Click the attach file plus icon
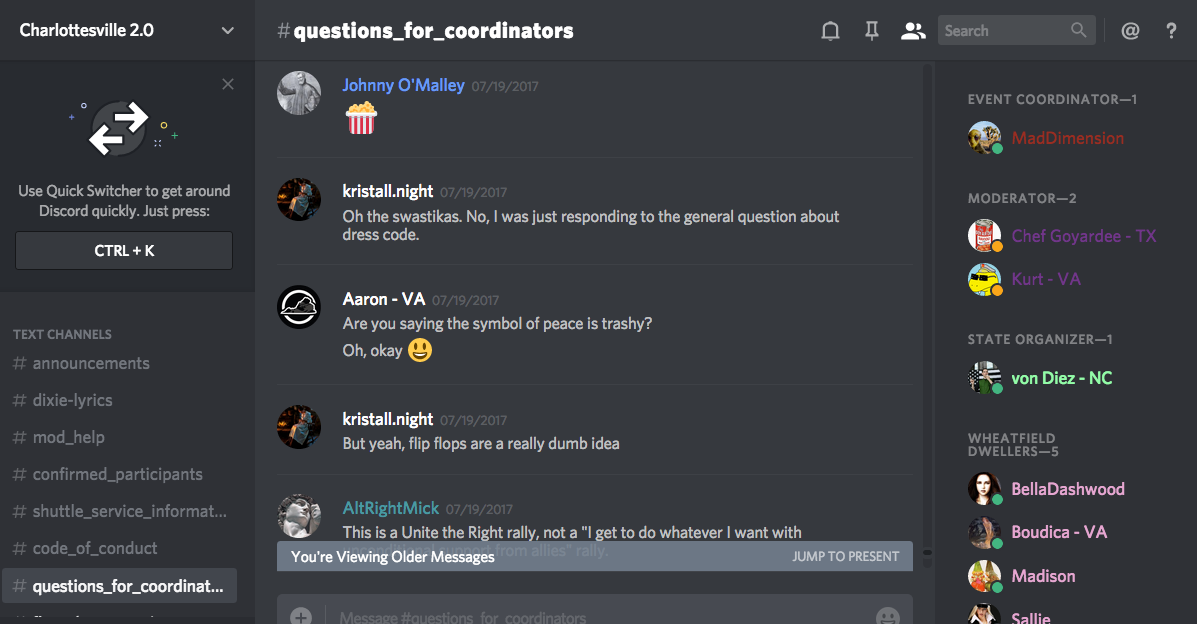Viewport: 1197px width, 624px height. tap(301, 616)
